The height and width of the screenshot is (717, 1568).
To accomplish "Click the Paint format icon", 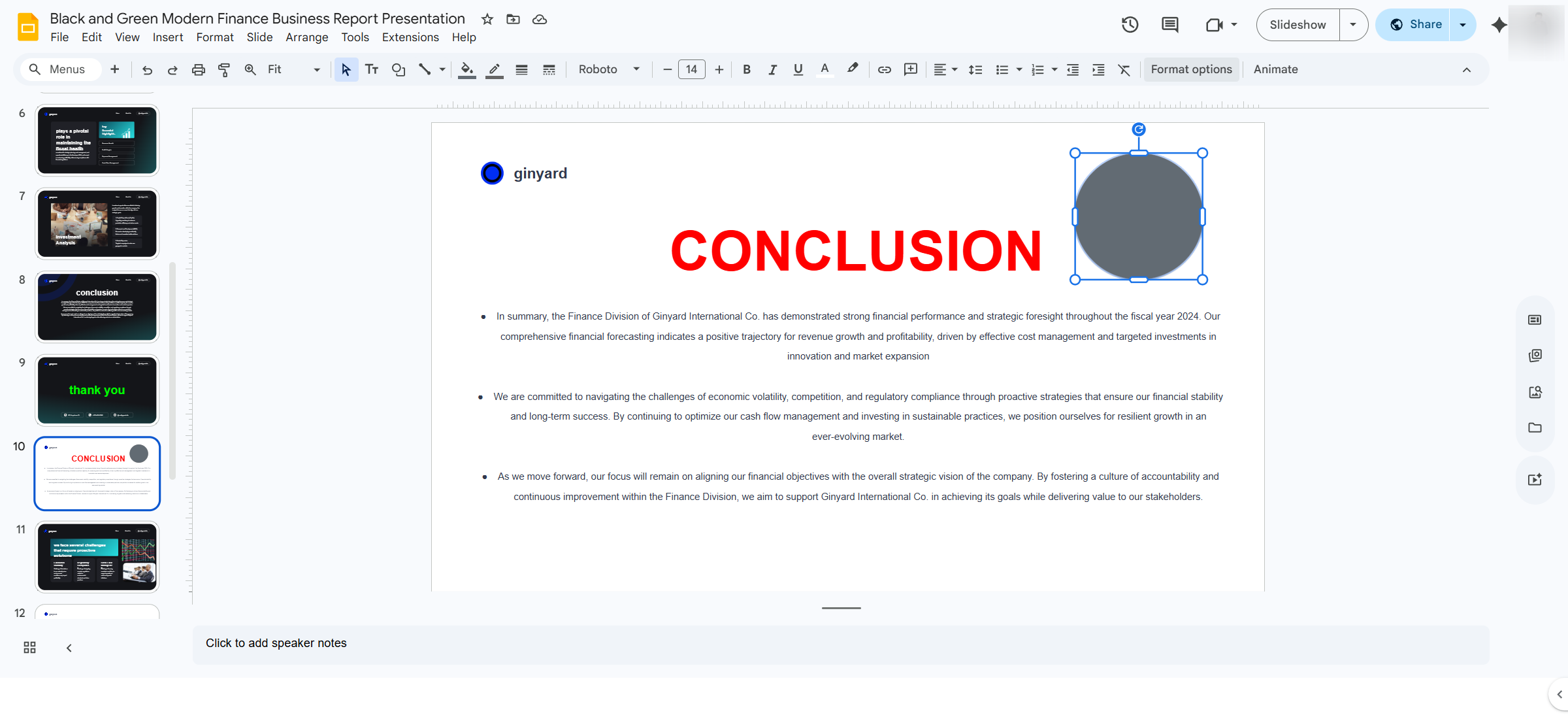I will click(x=224, y=69).
